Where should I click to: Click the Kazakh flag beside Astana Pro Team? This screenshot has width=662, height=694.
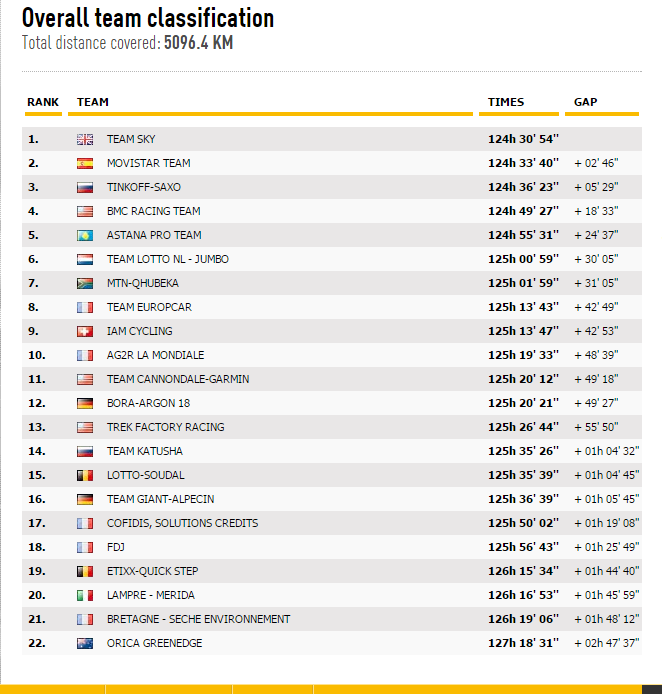click(85, 235)
